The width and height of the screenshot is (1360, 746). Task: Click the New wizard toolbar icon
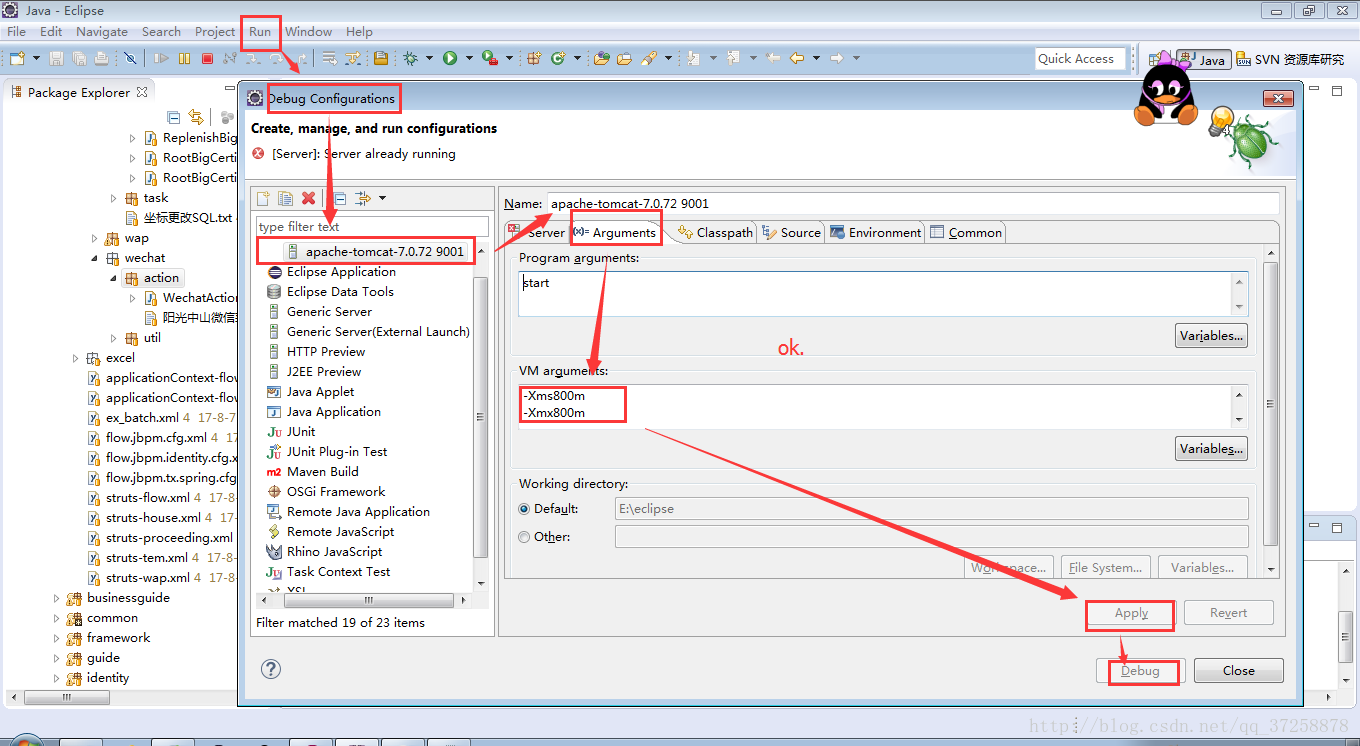[16, 59]
